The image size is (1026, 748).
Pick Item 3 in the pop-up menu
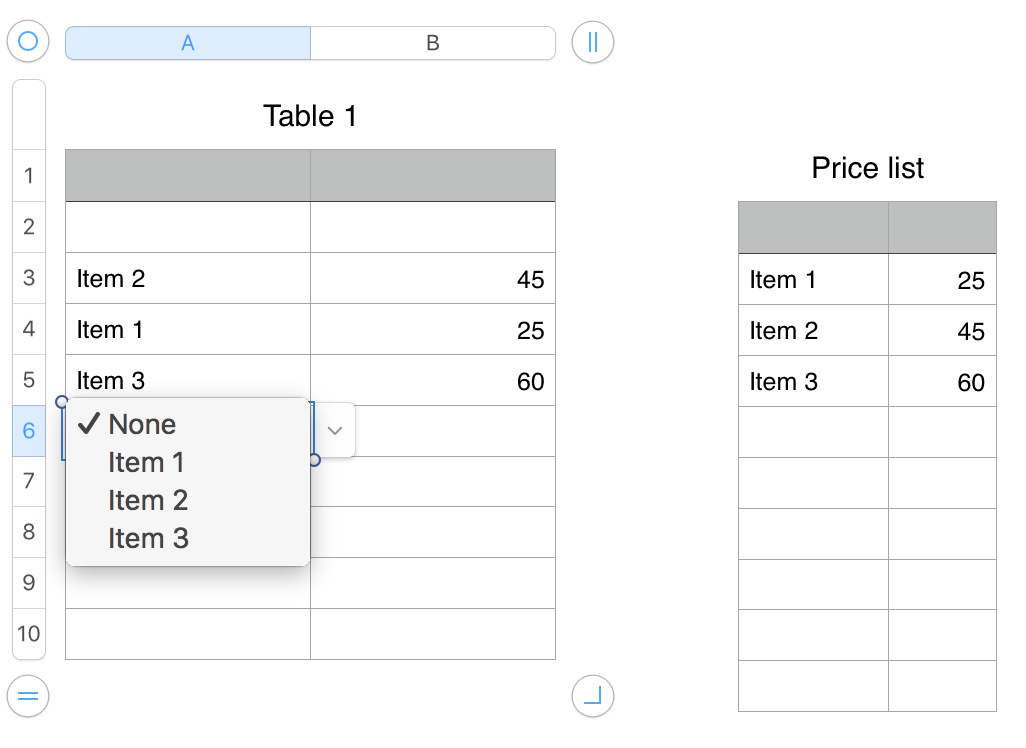click(x=148, y=538)
